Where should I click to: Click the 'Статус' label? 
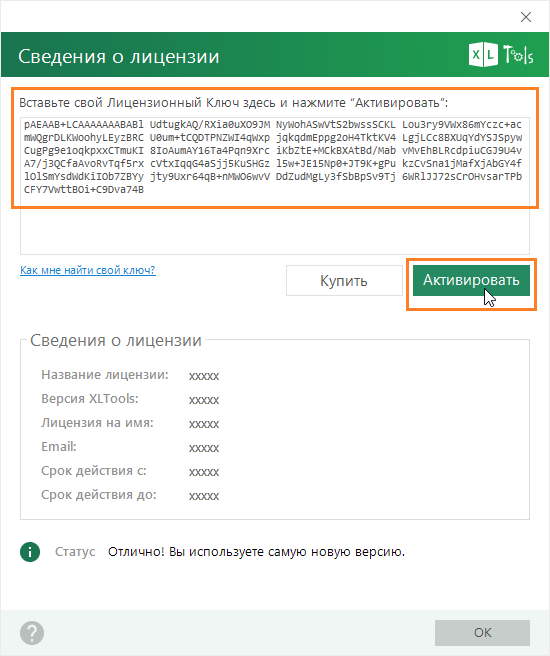[x=75, y=552]
